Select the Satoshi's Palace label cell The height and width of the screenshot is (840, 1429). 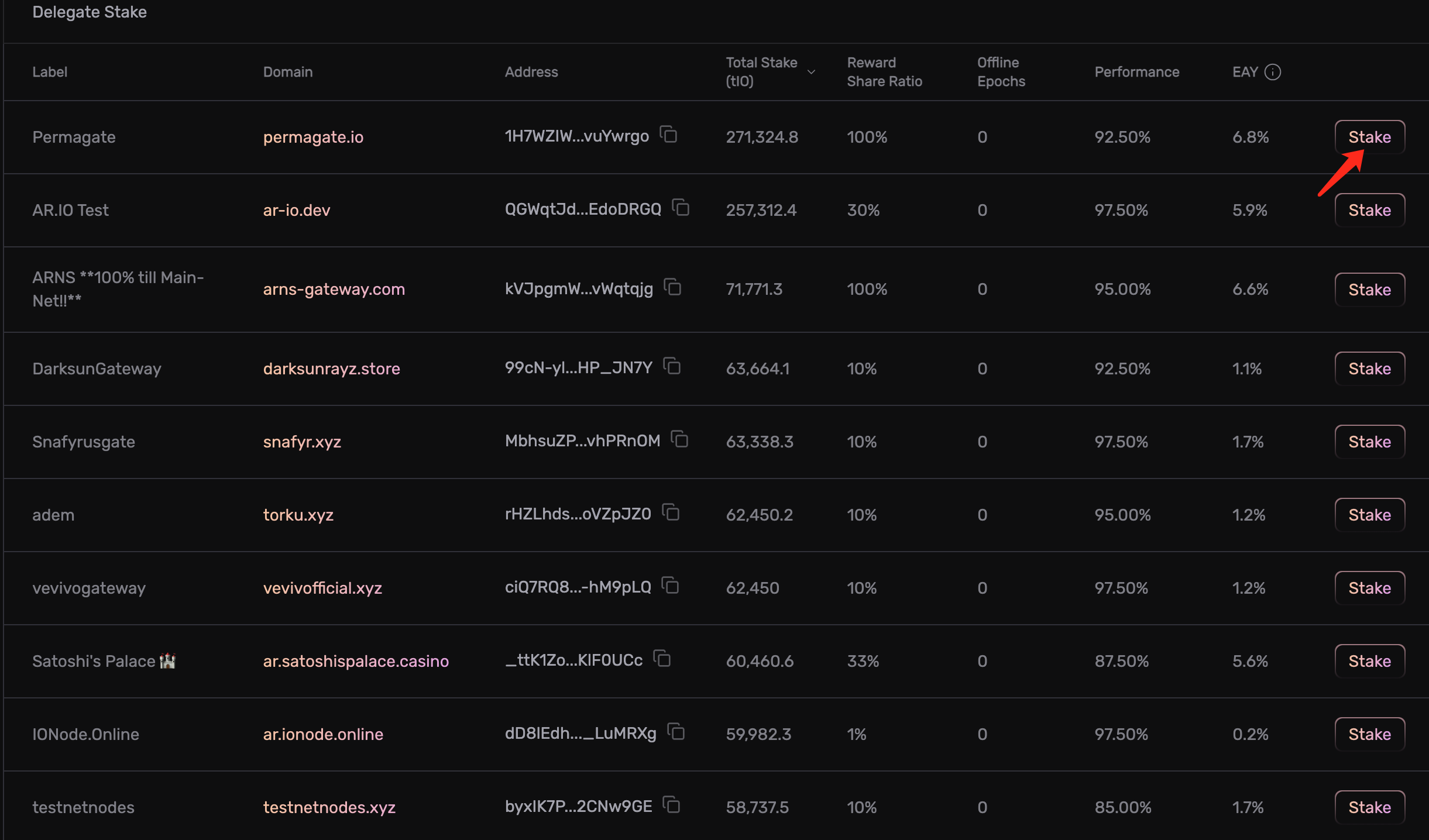[x=104, y=661]
